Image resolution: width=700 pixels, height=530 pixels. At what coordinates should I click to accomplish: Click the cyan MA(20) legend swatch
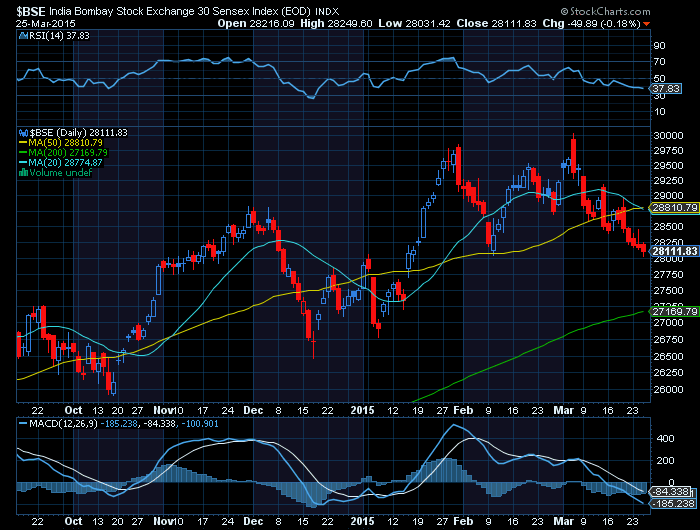(23, 163)
